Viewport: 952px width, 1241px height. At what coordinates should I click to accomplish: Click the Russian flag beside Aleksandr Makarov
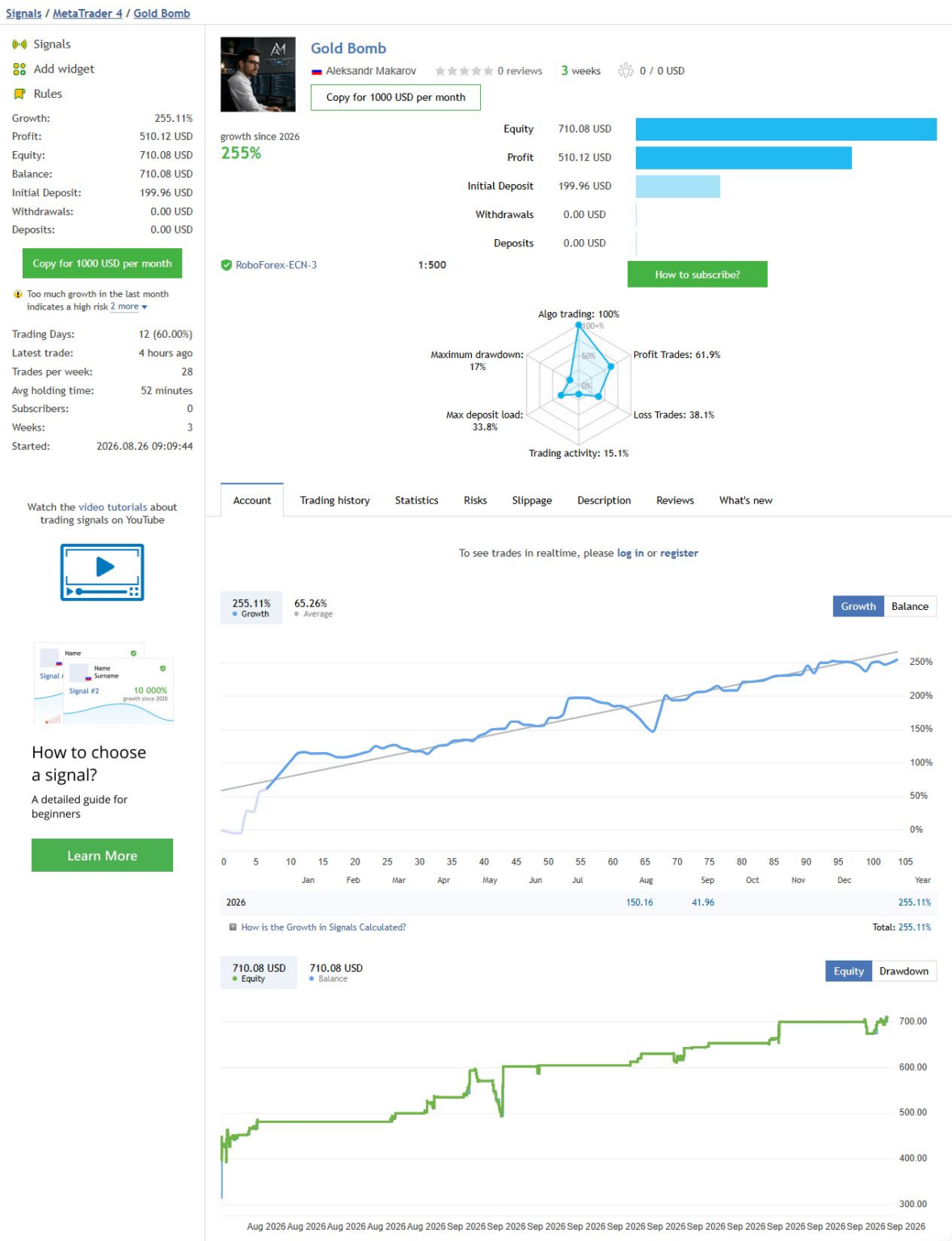(x=317, y=72)
